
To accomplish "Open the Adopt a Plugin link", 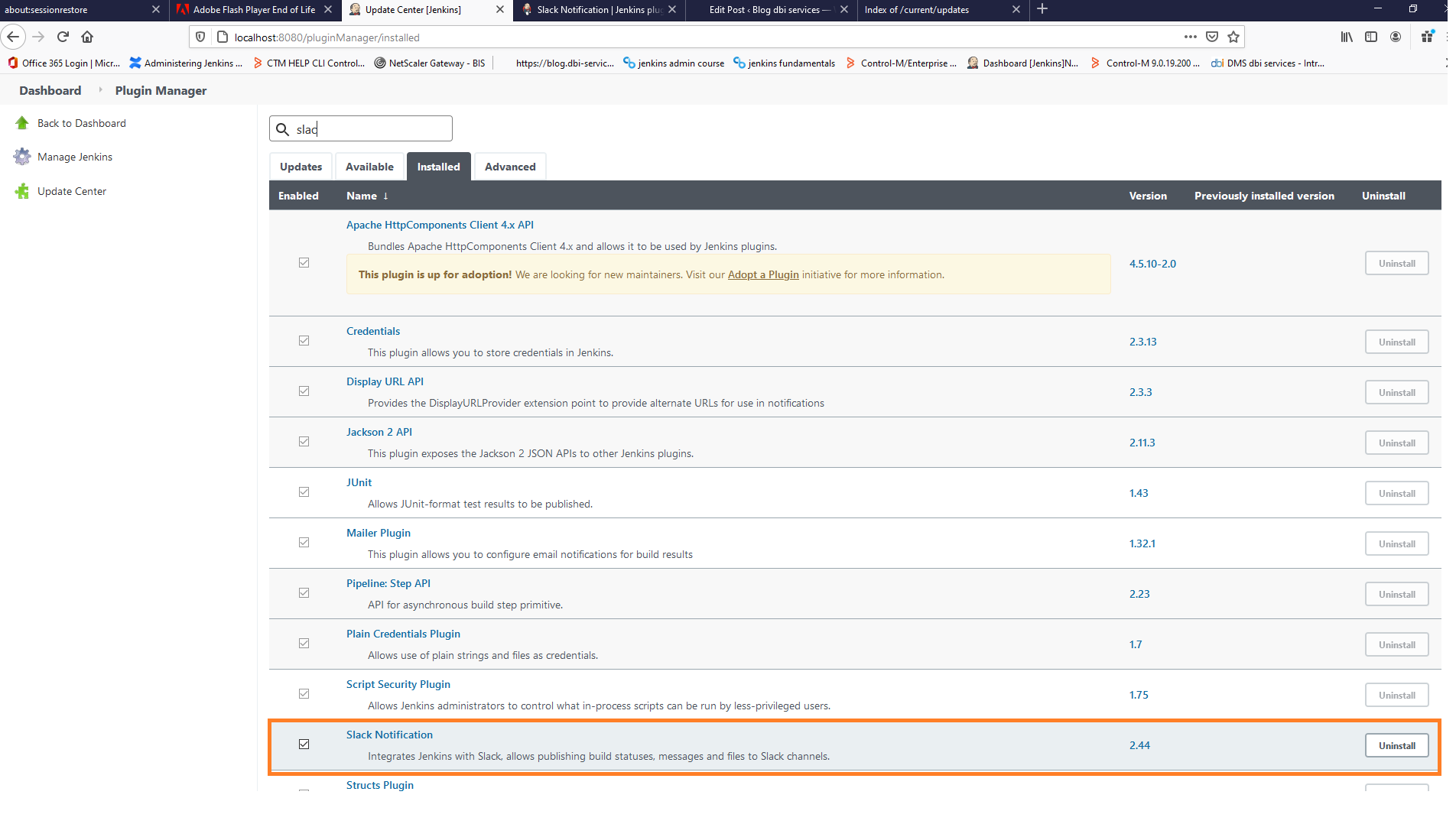I will [763, 274].
